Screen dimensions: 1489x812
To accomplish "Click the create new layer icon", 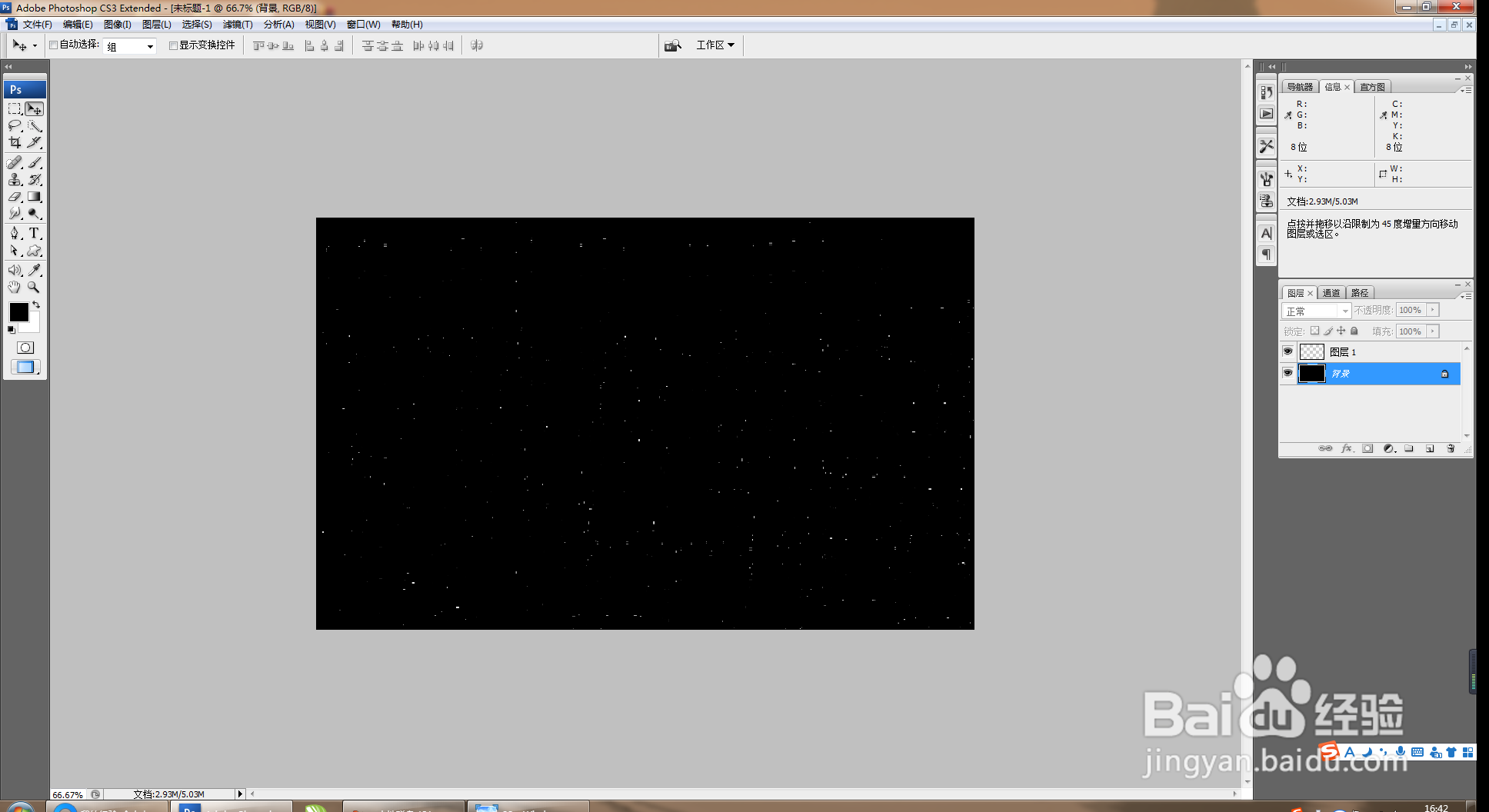I will [x=1430, y=448].
